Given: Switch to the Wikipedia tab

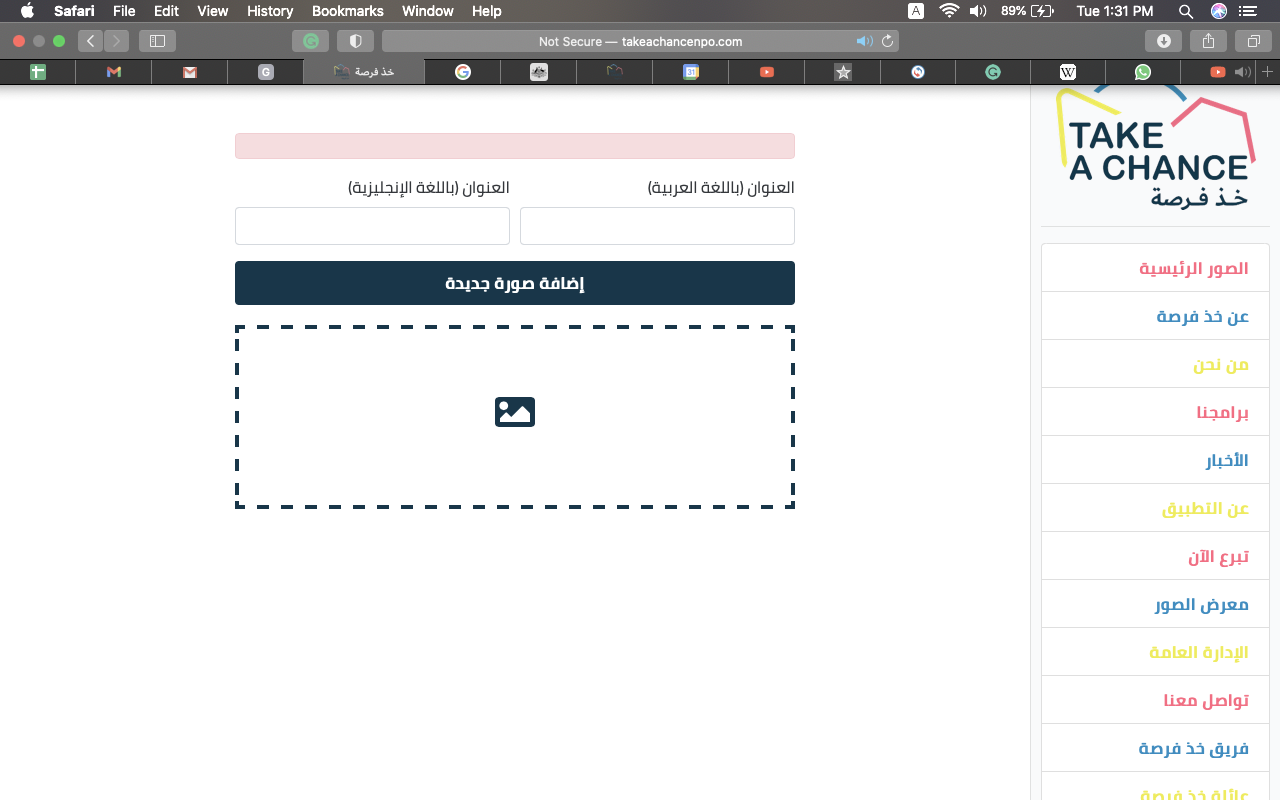Looking at the screenshot, I should coord(1068,72).
